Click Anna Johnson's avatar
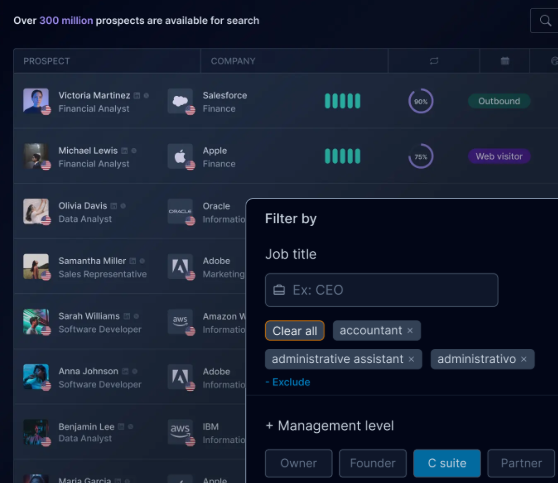Viewport: 558px width, 483px height. 36,377
